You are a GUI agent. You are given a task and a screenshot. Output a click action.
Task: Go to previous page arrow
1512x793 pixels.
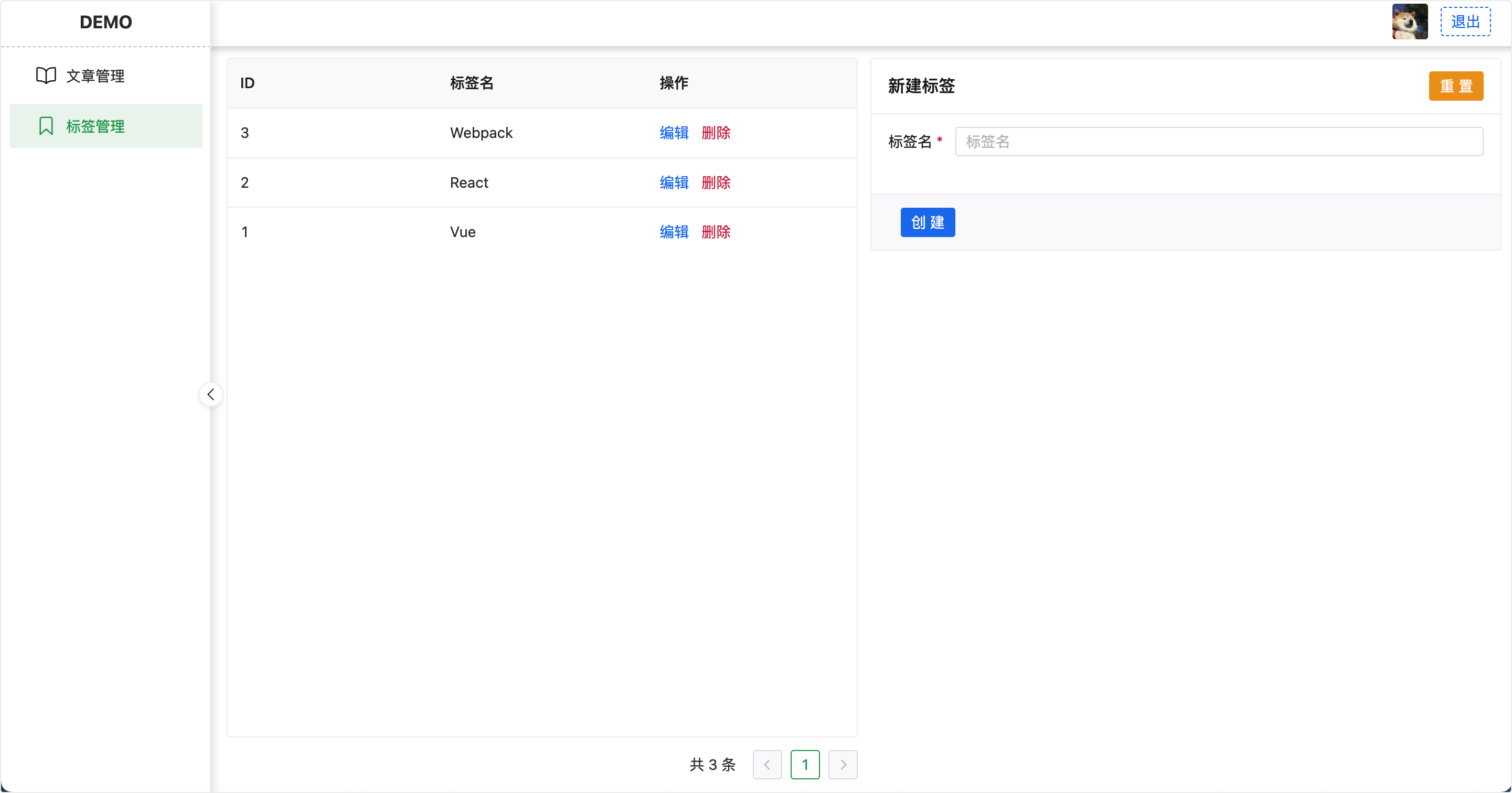[x=767, y=764]
